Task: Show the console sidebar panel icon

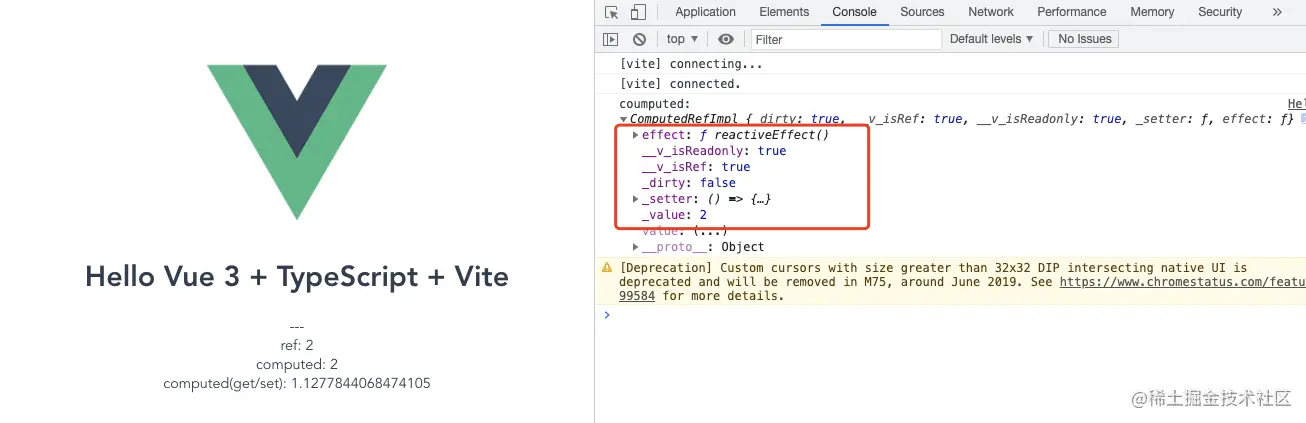Action: [611, 39]
